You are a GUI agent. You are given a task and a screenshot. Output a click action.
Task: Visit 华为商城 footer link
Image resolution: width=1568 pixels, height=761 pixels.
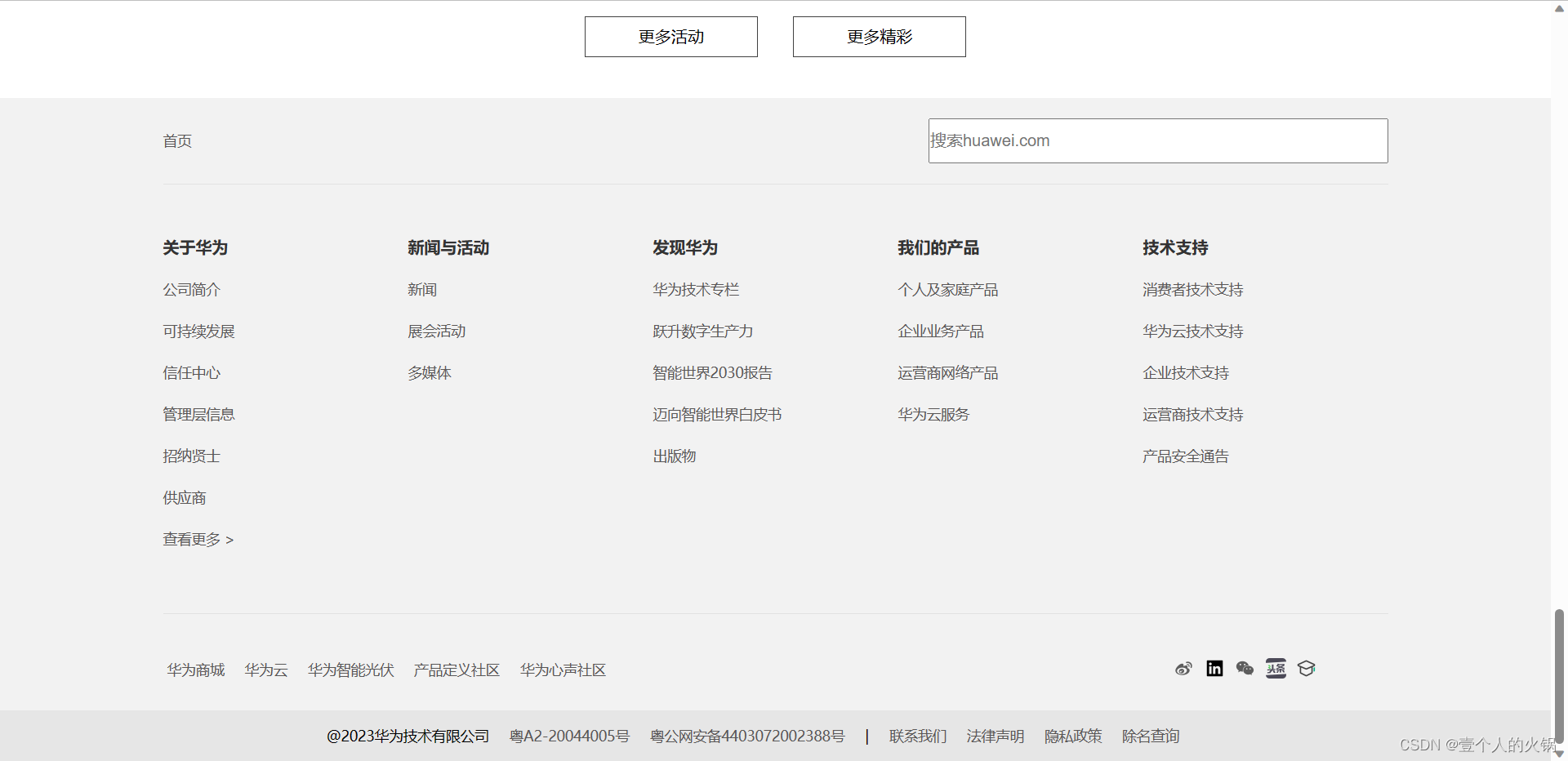point(196,670)
